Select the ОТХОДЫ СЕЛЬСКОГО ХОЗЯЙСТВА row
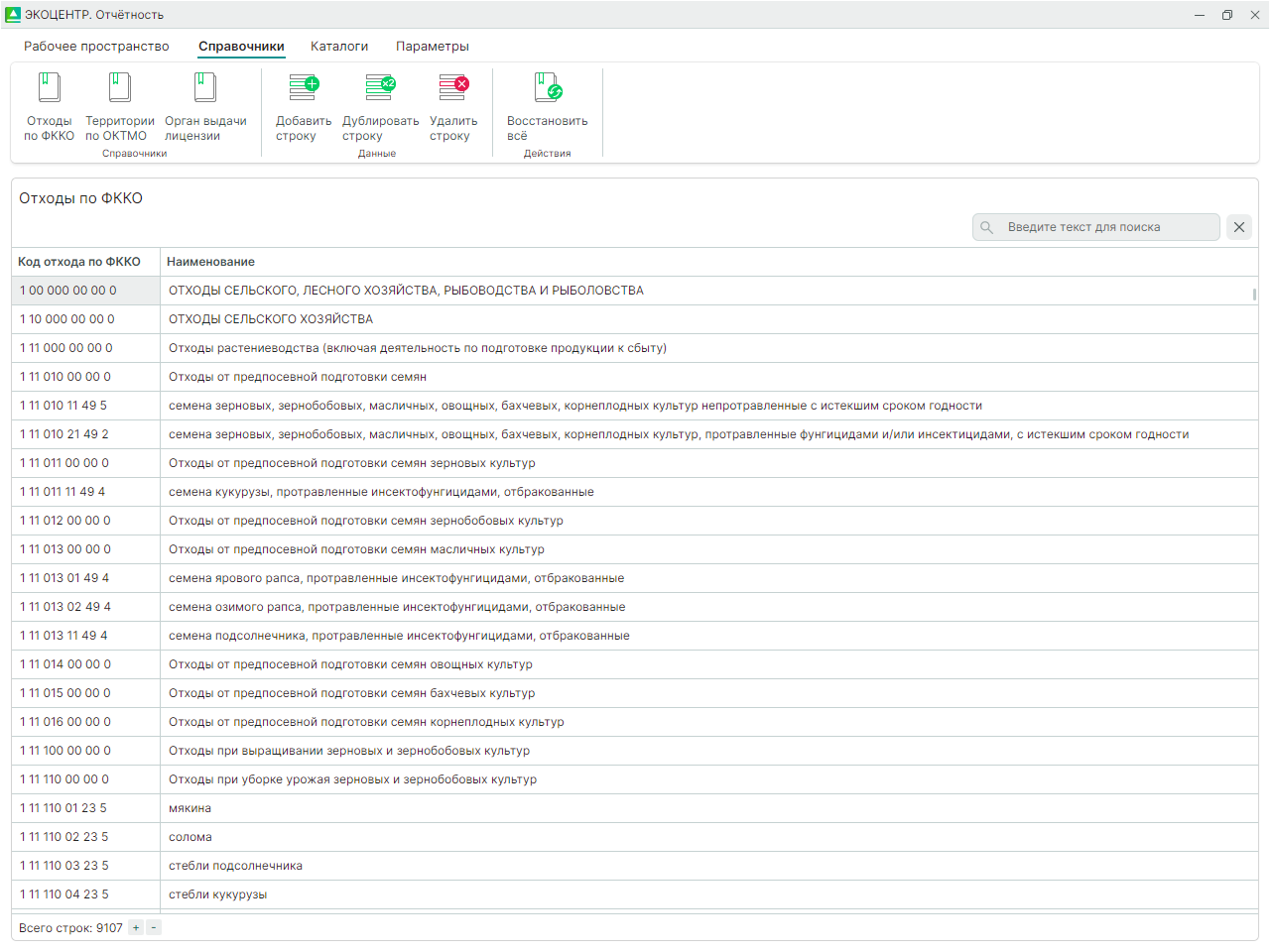The height and width of the screenshot is (952, 1270). (x=271, y=319)
